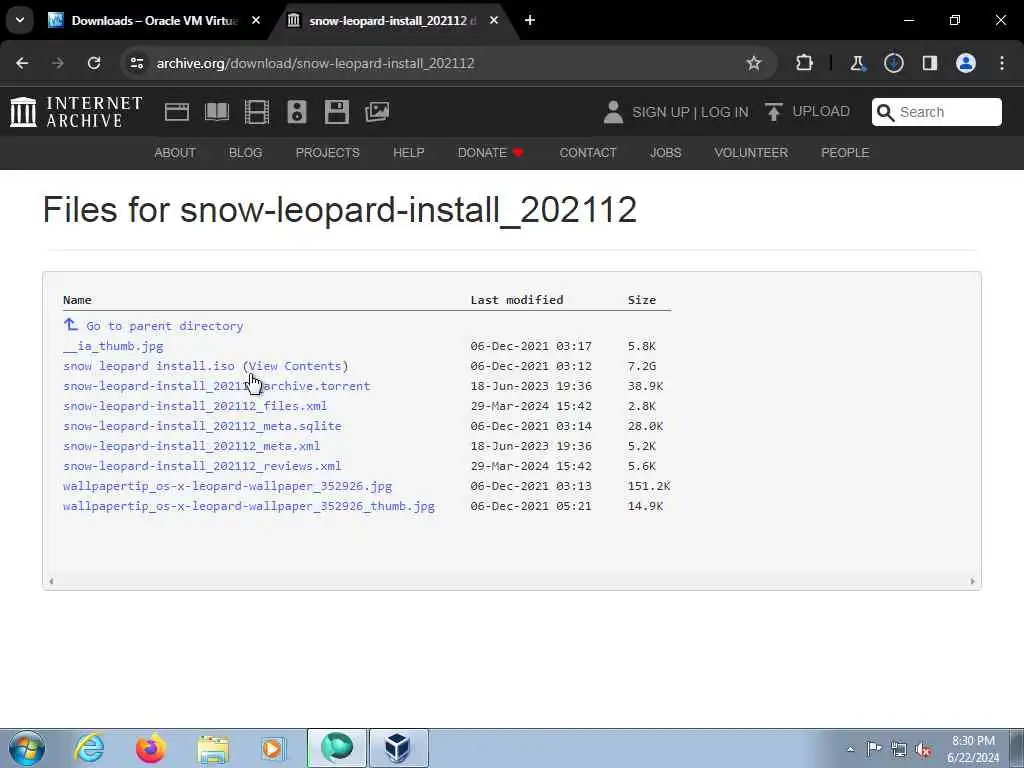Open the VOLUNTEER menu item
Viewport: 1024px width, 768px height.
pos(751,153)
